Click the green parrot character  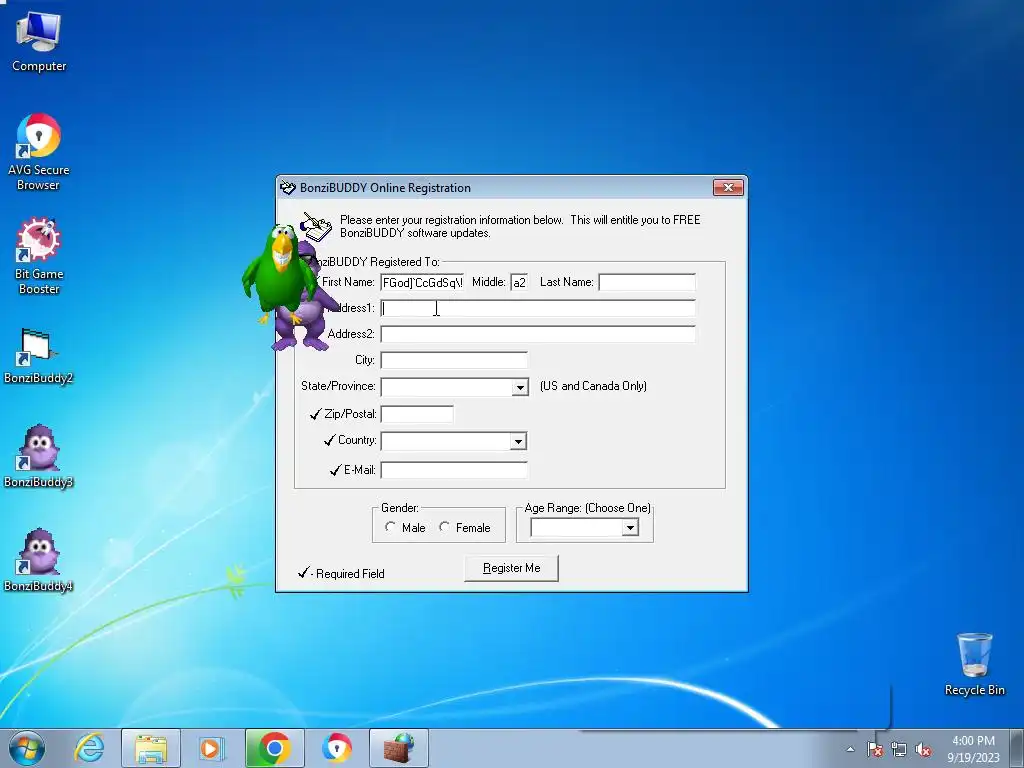click(x=281, y=273)
